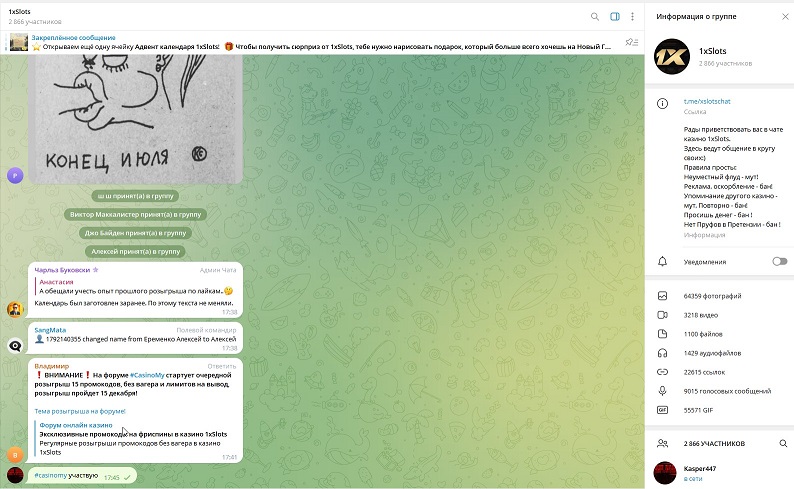Click Джо Байден принят(а) в группу notice
Image resolution: width=794 pixels, height=489 pixels.
[x=135, y=233]
